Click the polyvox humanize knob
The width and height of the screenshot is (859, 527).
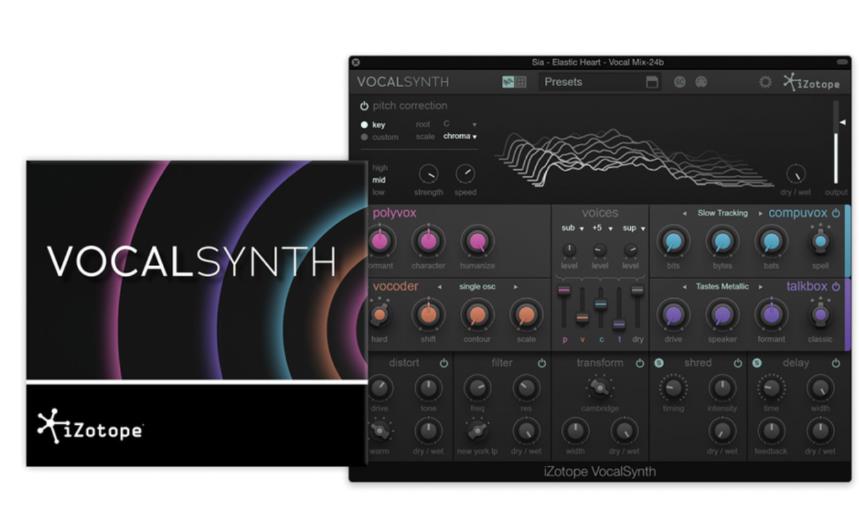(x=477, y=241)
